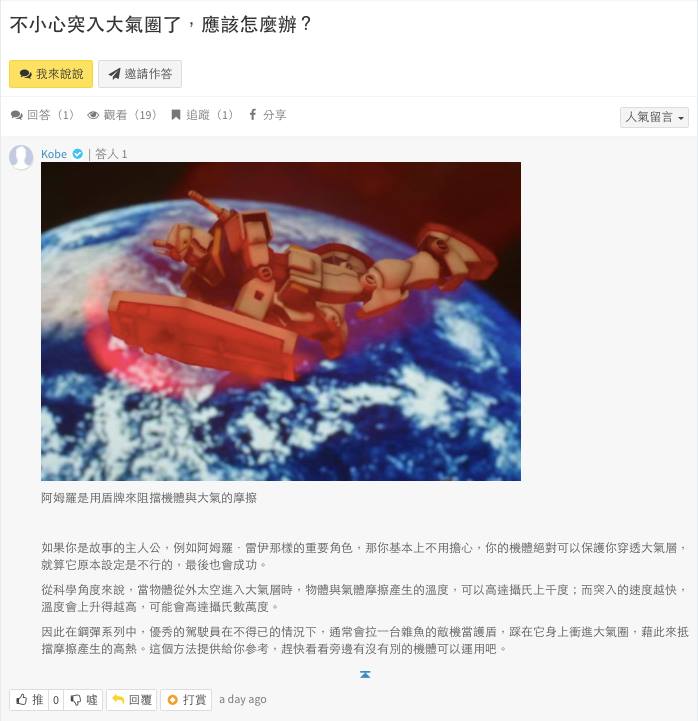The image size is (698, 721).
Task: Click the 分享 share link
Action: coord(267,115)
